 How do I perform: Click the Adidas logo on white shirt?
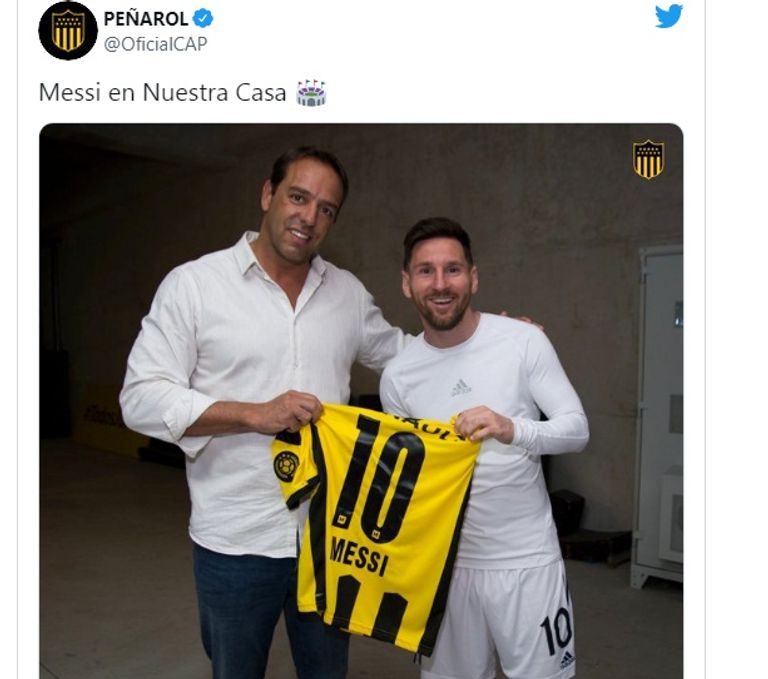[460, 388]
